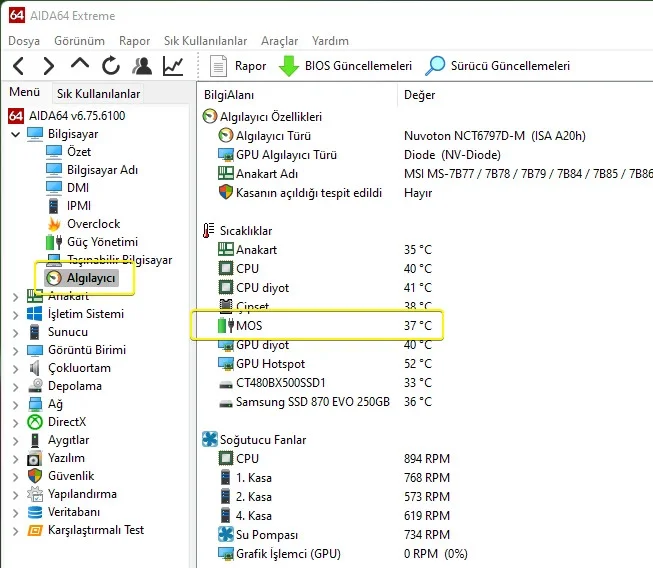
Task: Select the CT480BX500SSD1 temperature row
Action: click(x=325, y=383)
